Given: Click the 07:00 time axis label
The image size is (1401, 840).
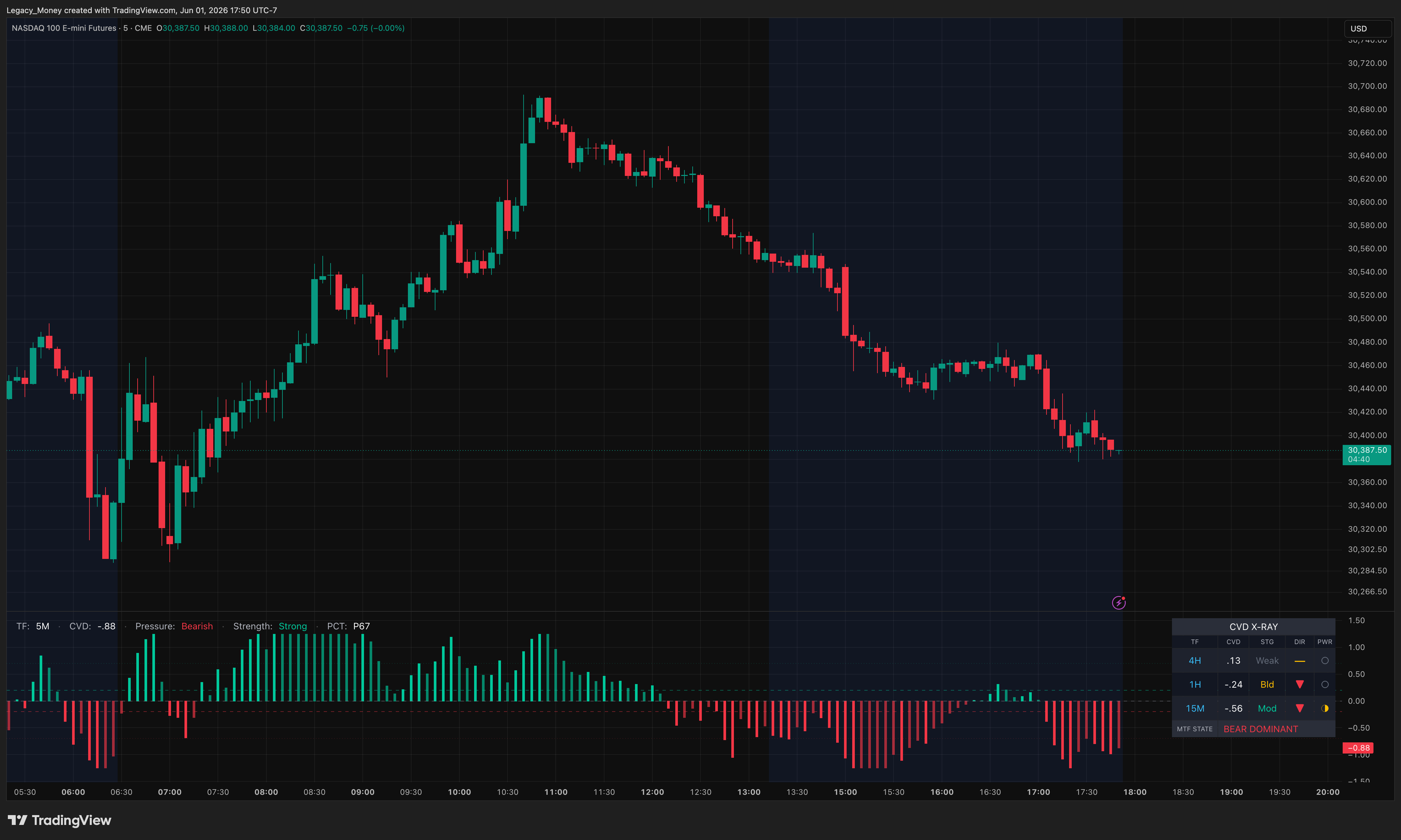Looking at the screenshot, I should 170,792.
